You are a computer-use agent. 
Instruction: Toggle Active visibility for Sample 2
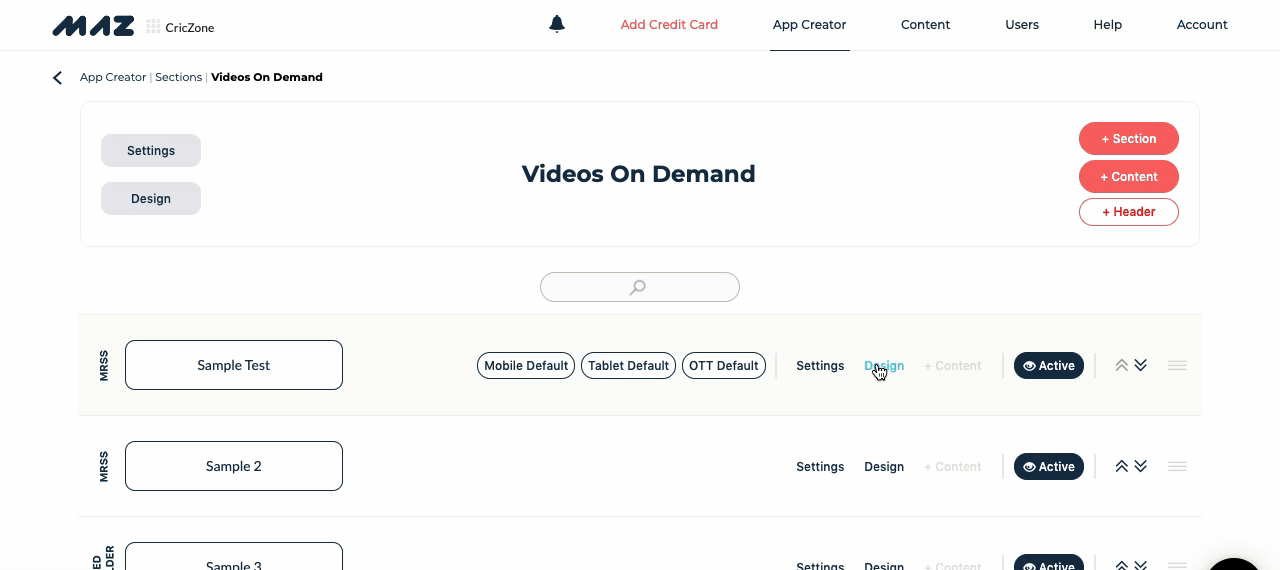[x=1049, y=466]
